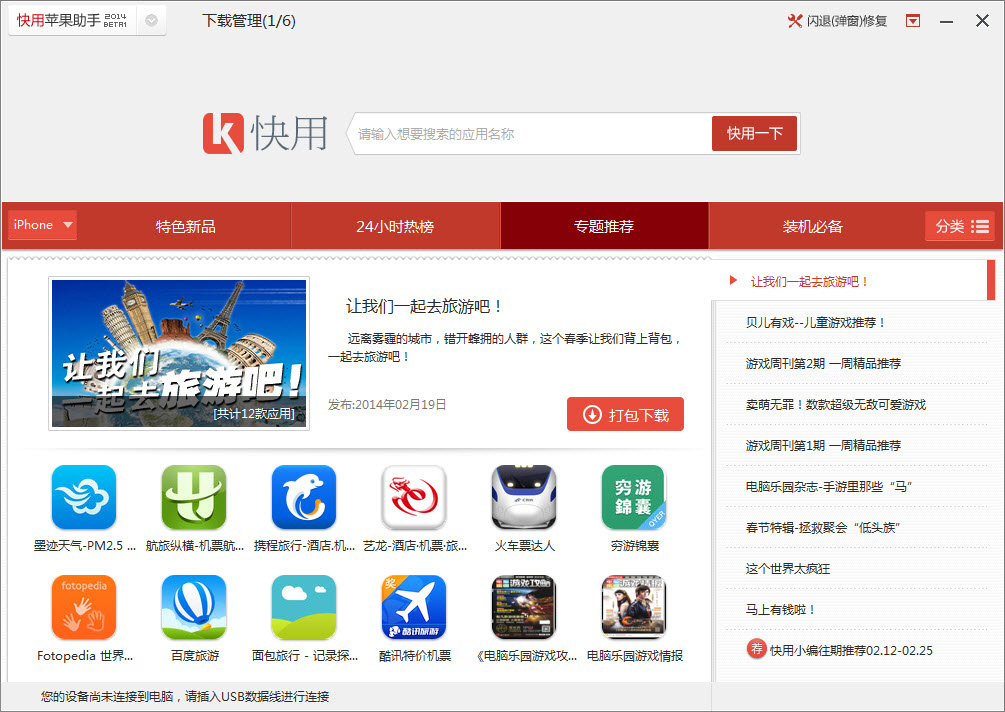
Task: Open the 面包旅行 app icon
Action: point(304,608)
